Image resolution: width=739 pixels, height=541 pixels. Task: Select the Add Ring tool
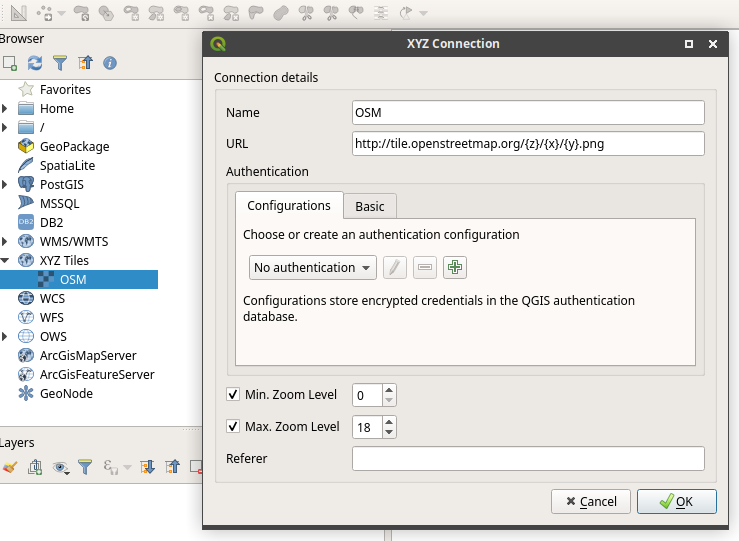pyautogui.click(x=131, y=13)
